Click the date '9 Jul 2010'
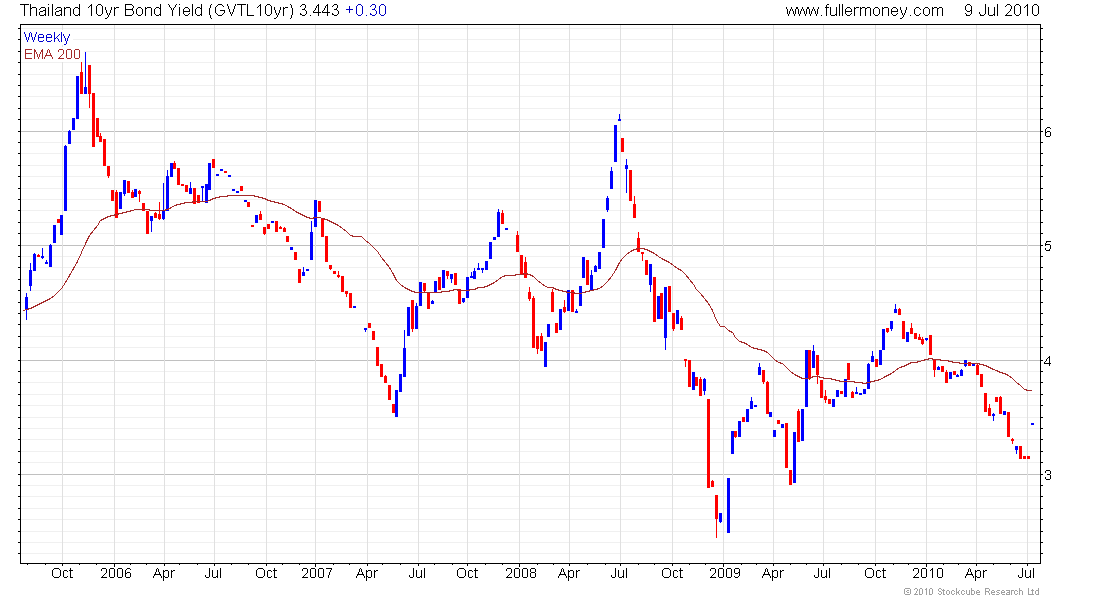Screen dimensions: 1100x600 pos(1002,11)
